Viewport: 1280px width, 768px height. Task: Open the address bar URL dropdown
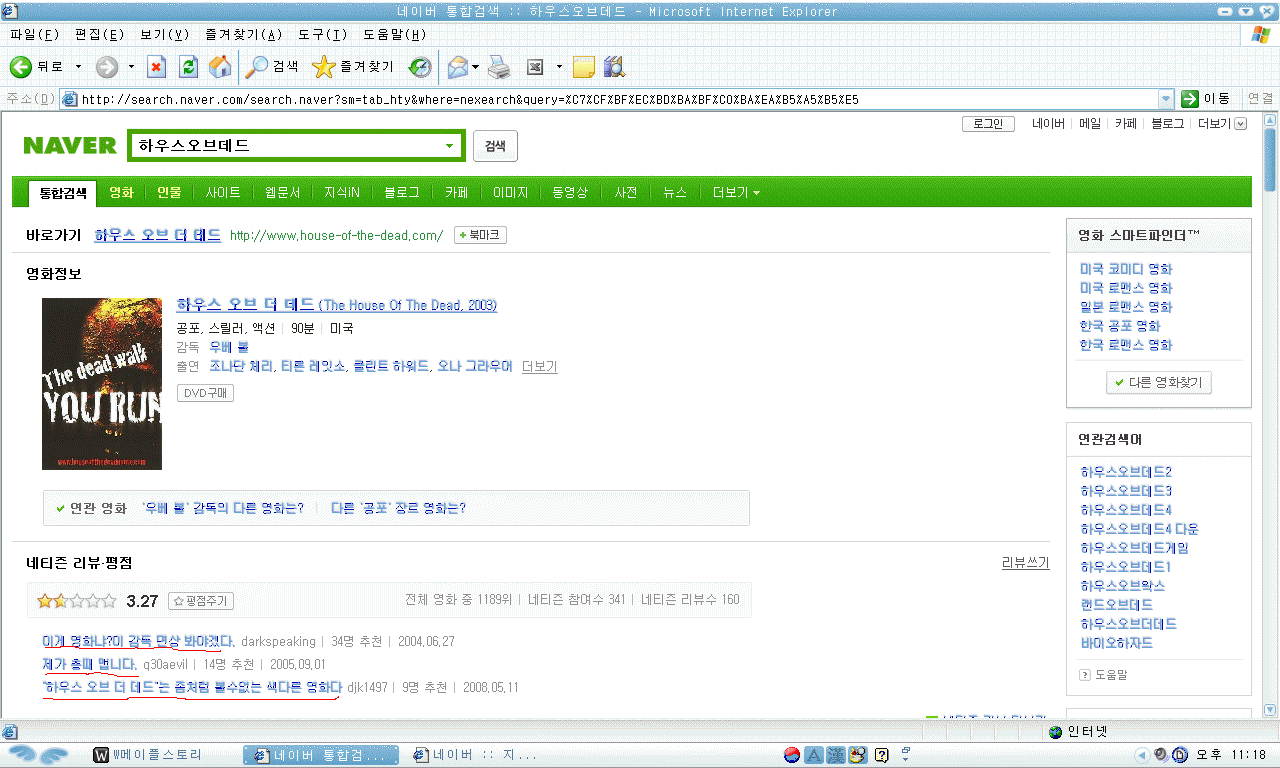pos(1165,99)
